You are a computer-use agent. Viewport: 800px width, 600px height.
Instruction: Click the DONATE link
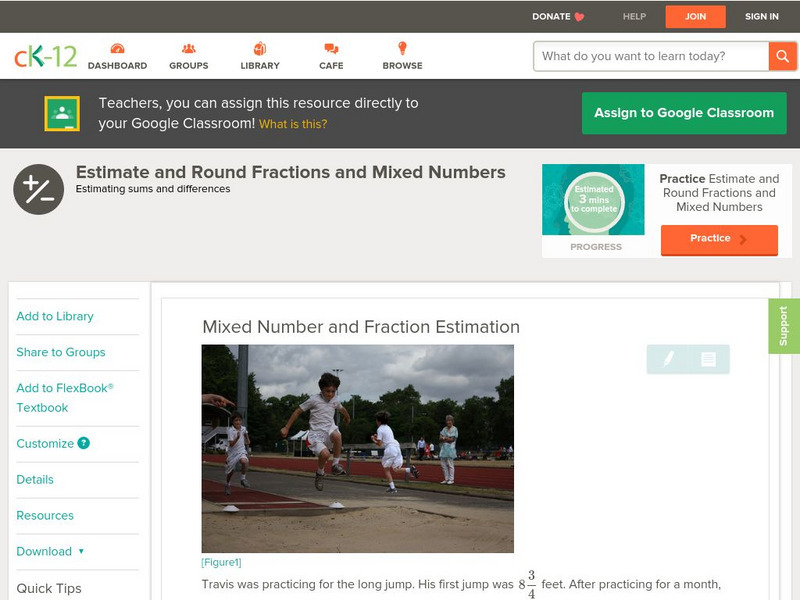[x=551, y=16]
